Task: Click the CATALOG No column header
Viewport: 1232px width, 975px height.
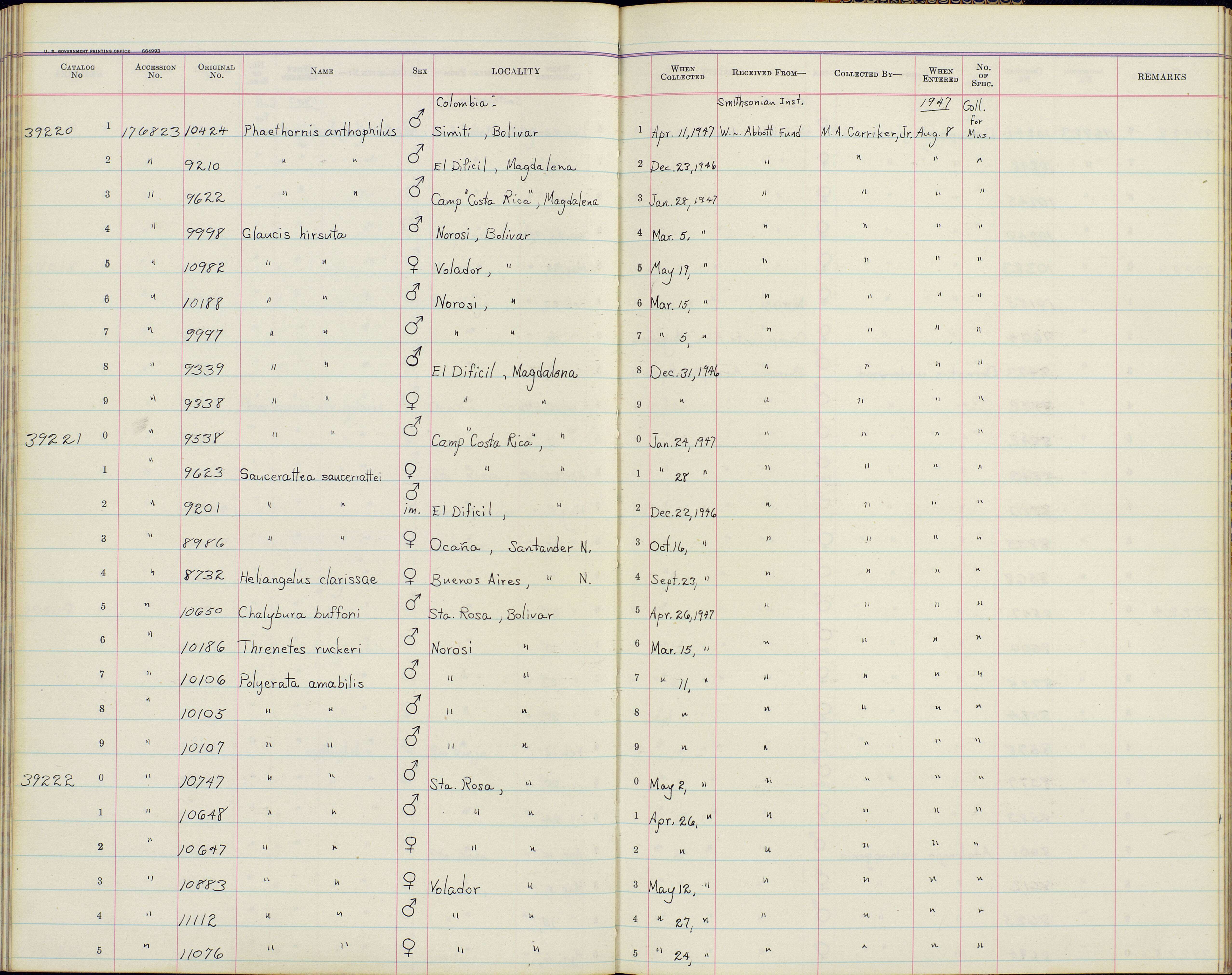Action: [77, 71]
